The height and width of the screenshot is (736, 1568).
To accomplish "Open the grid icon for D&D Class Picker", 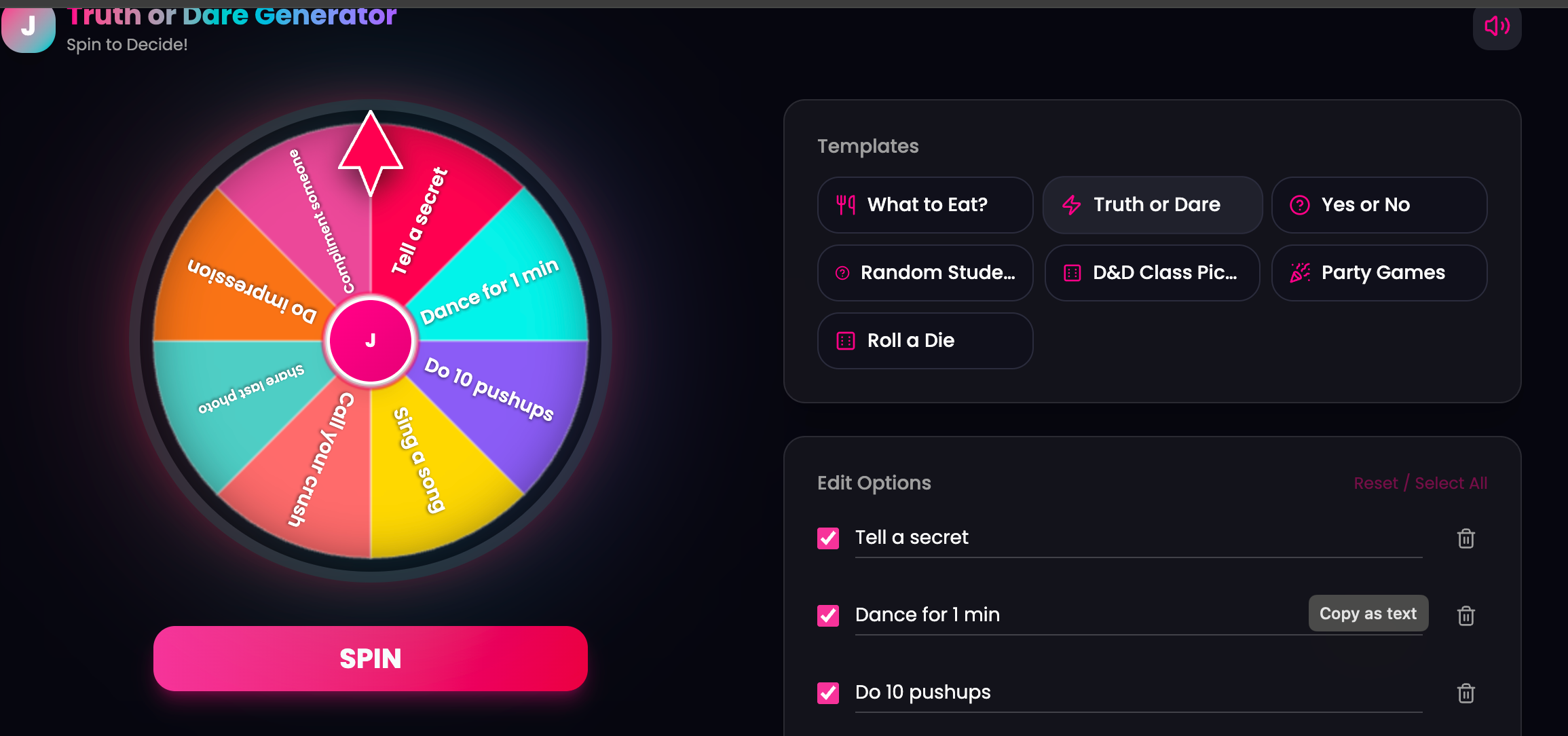I will 1072,272.
